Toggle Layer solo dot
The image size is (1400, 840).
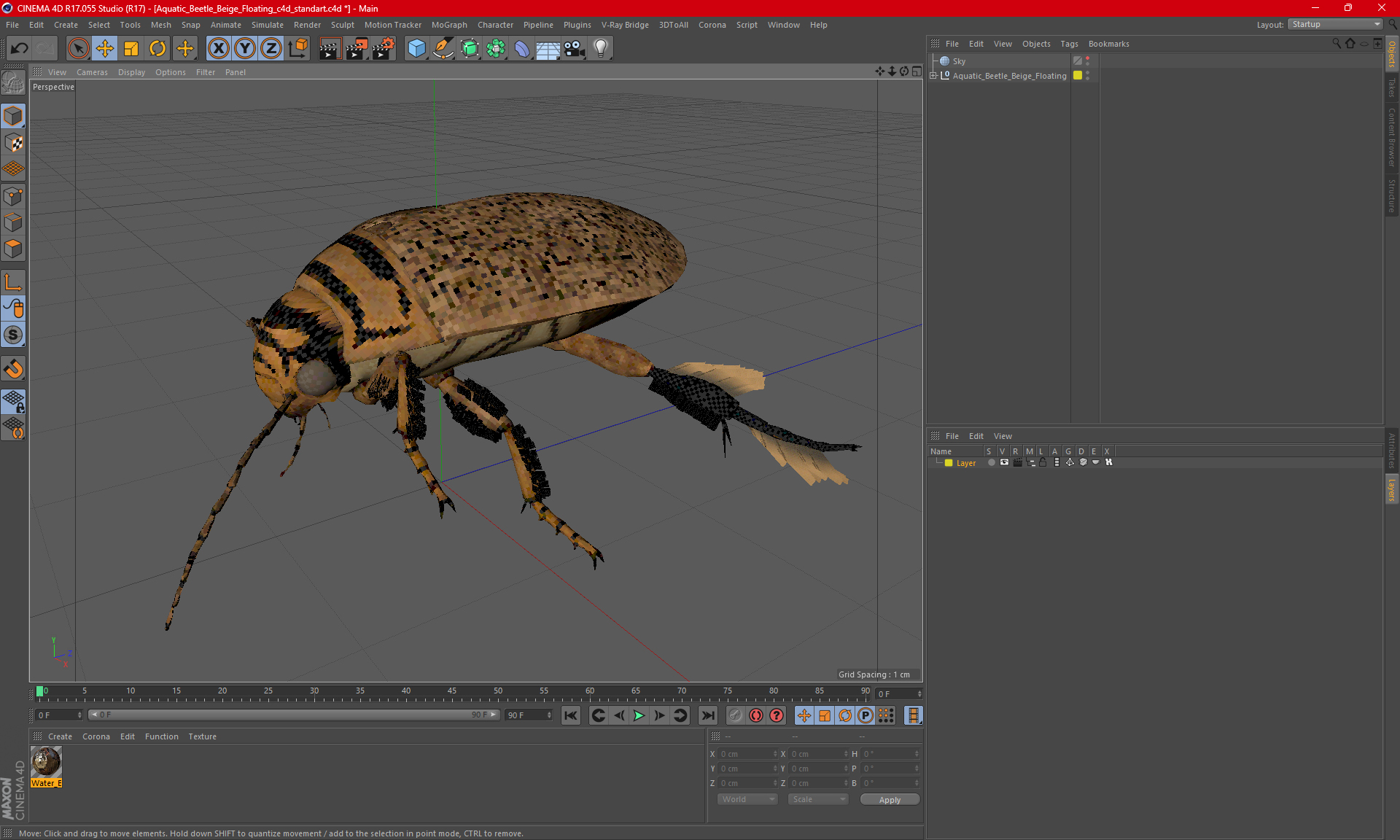[991, 462]
